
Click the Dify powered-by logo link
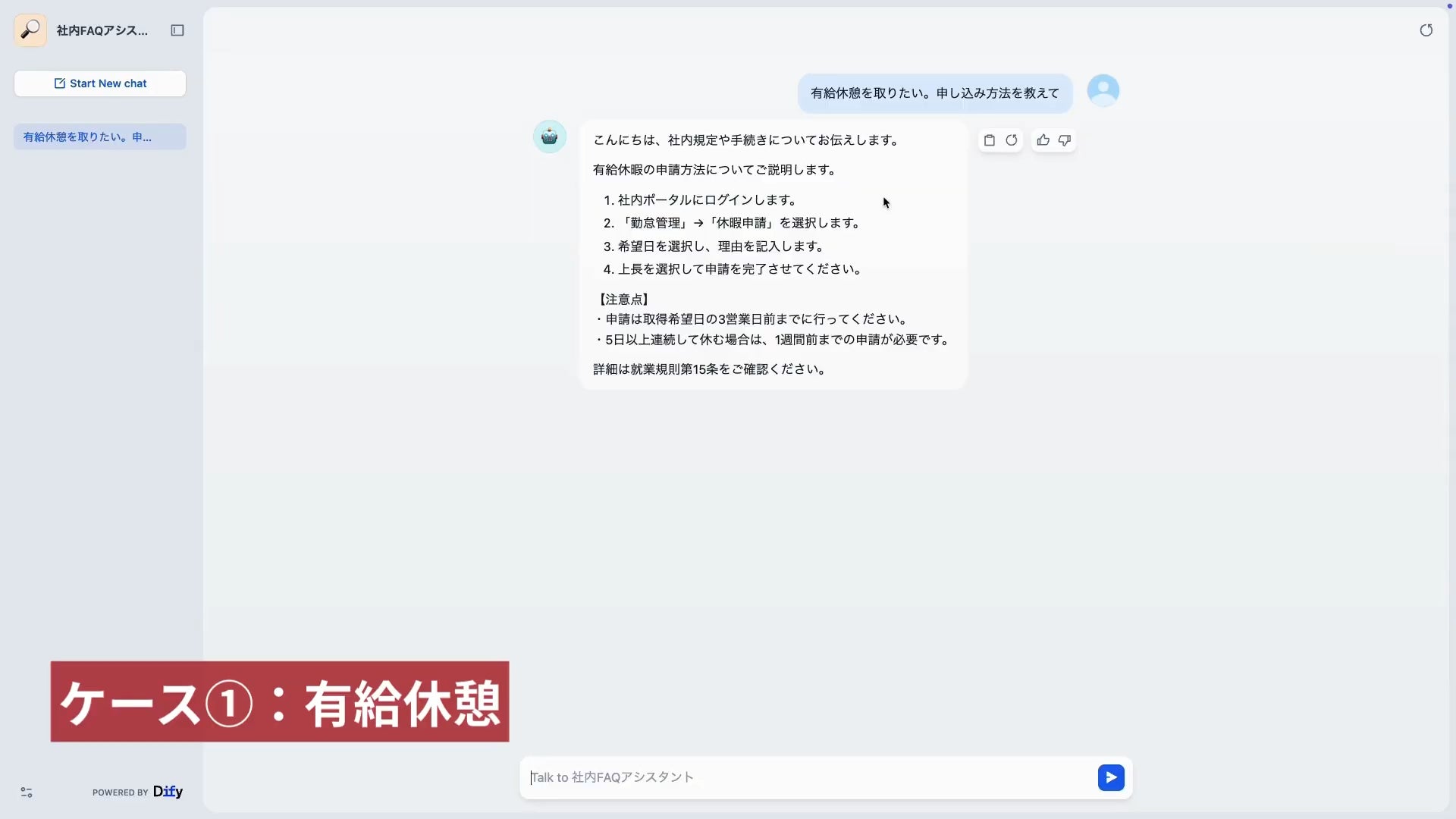coord(168,792)
